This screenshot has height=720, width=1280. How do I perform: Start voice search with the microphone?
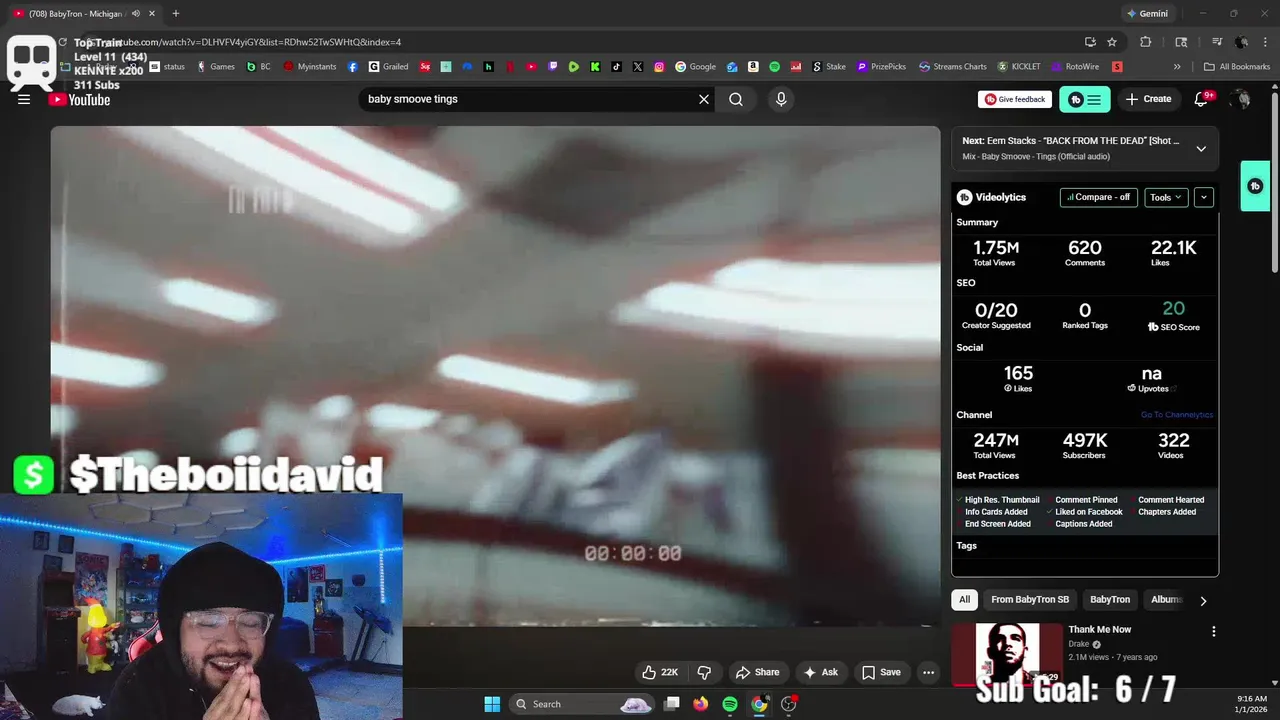781,99
